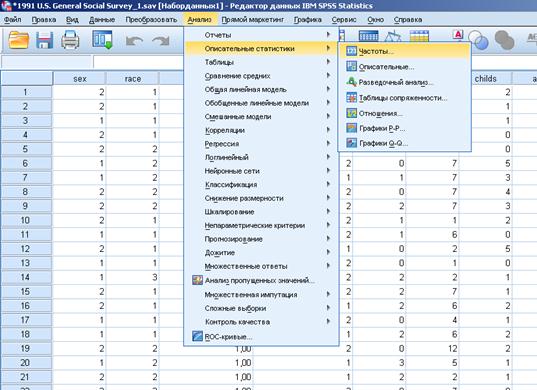The image size is (537, 390).
Task: Expand the Корреляции submenu
Action: click(x=261, y=130)
